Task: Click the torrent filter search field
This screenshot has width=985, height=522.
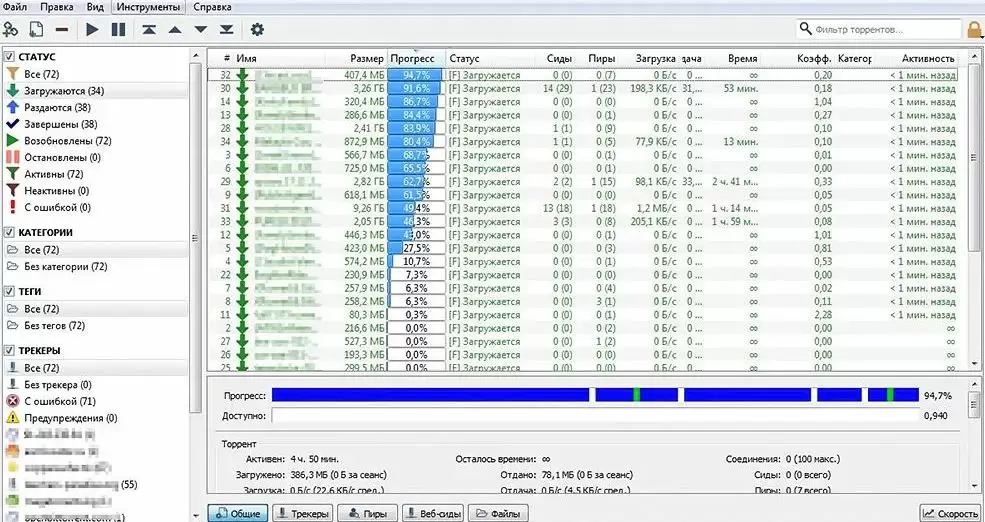Action: [x=880, y=30]
